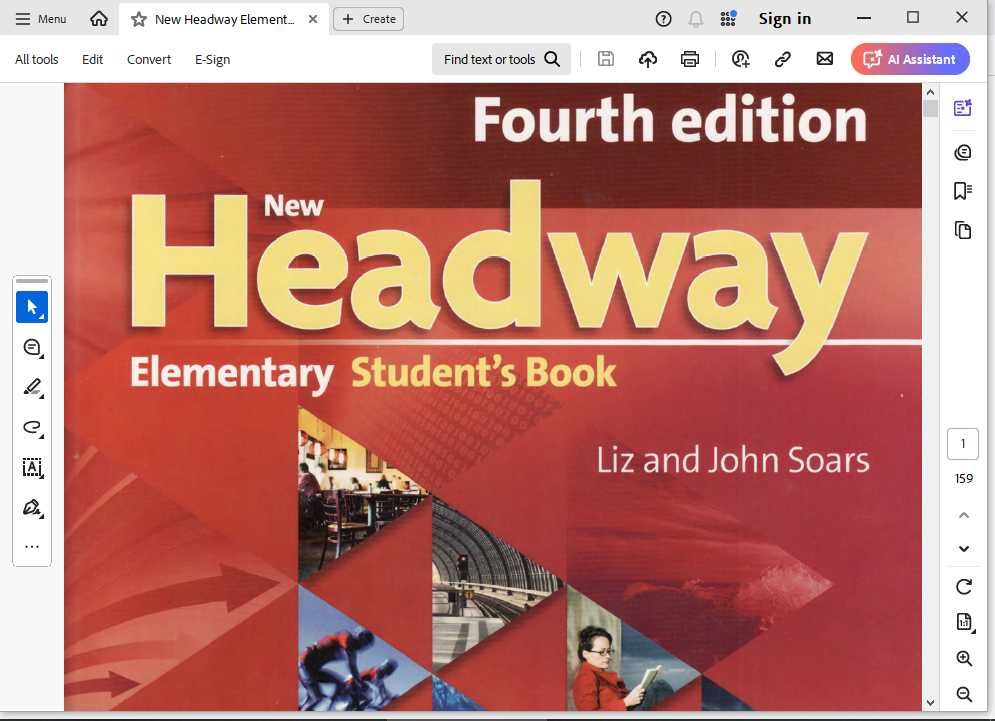Go to the Home icon
The width and height of the screenshot is (995, 721).
(98, 18)
